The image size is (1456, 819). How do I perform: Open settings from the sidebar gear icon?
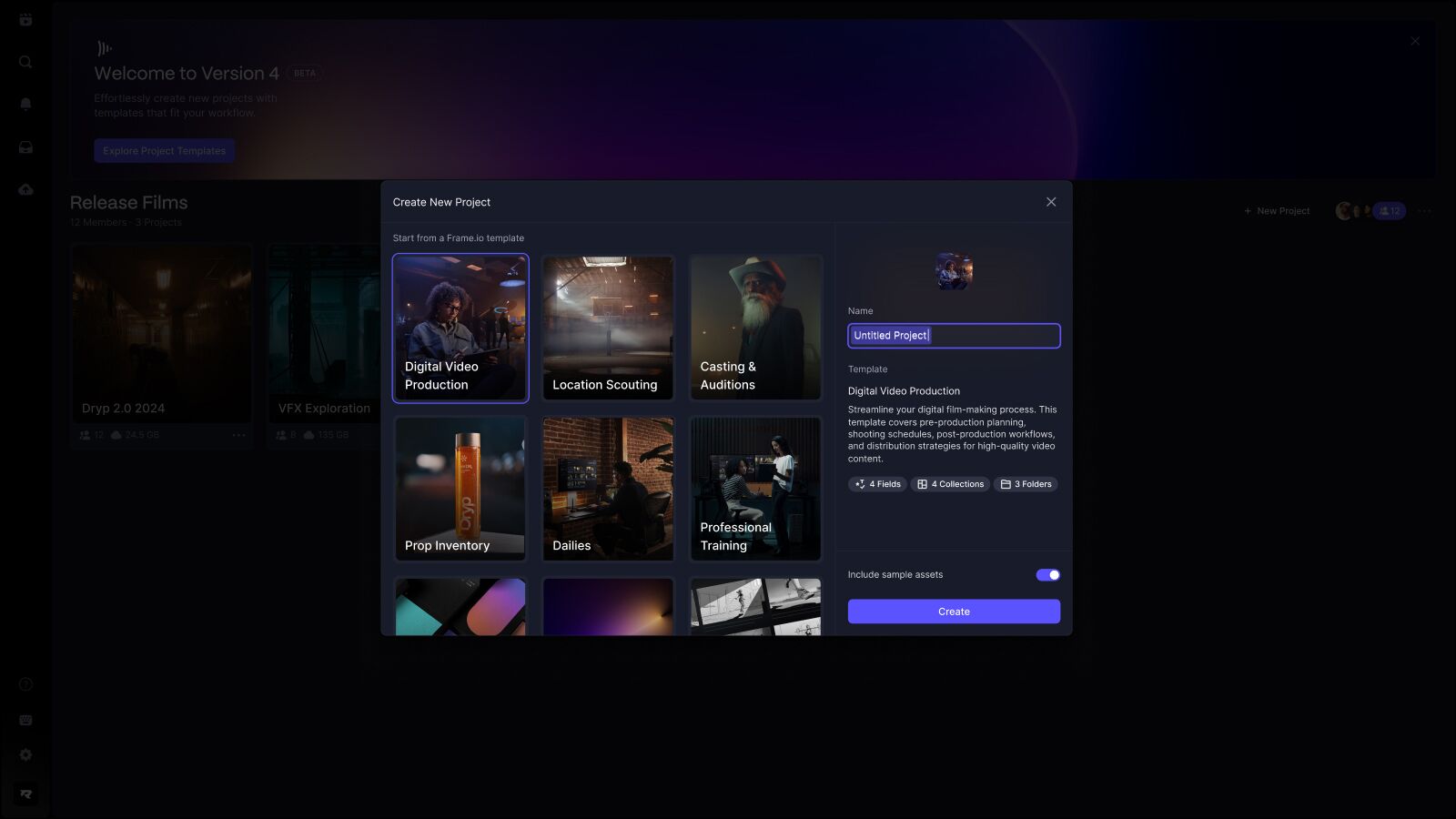25,754
